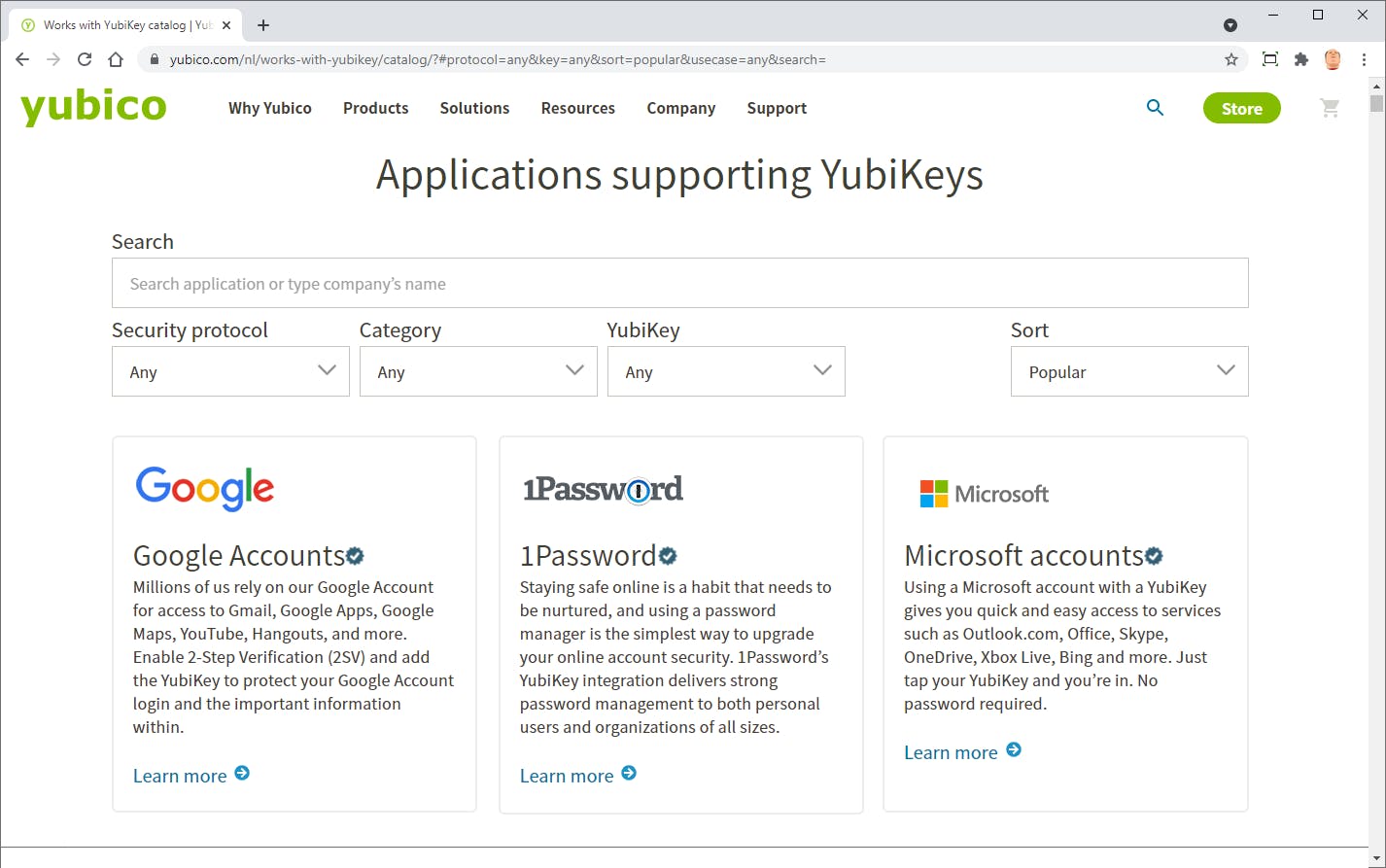Expand the Security protocol dropdown
Screen dimensions: 1386x868
click(x=230, y=371)
